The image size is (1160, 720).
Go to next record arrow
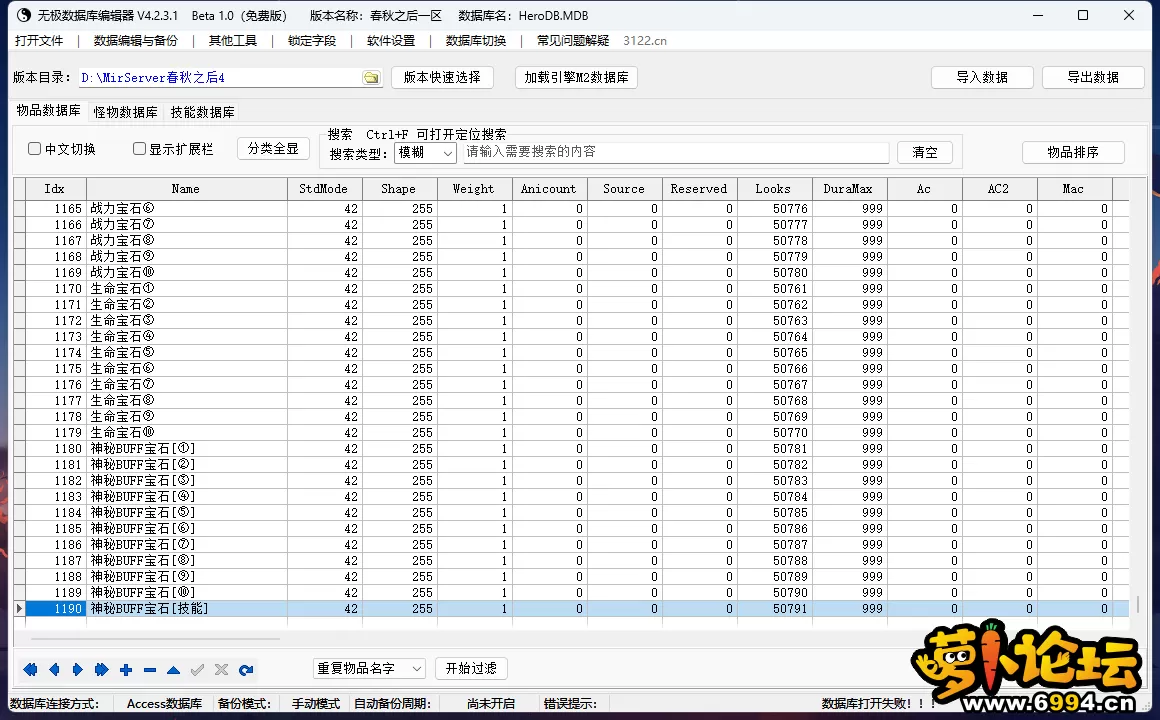tap(78, 670)
